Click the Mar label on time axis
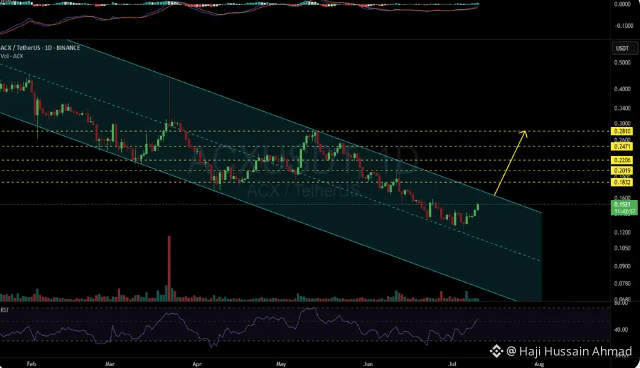This screenshot has height=368, width=640. tap(110, 364)
